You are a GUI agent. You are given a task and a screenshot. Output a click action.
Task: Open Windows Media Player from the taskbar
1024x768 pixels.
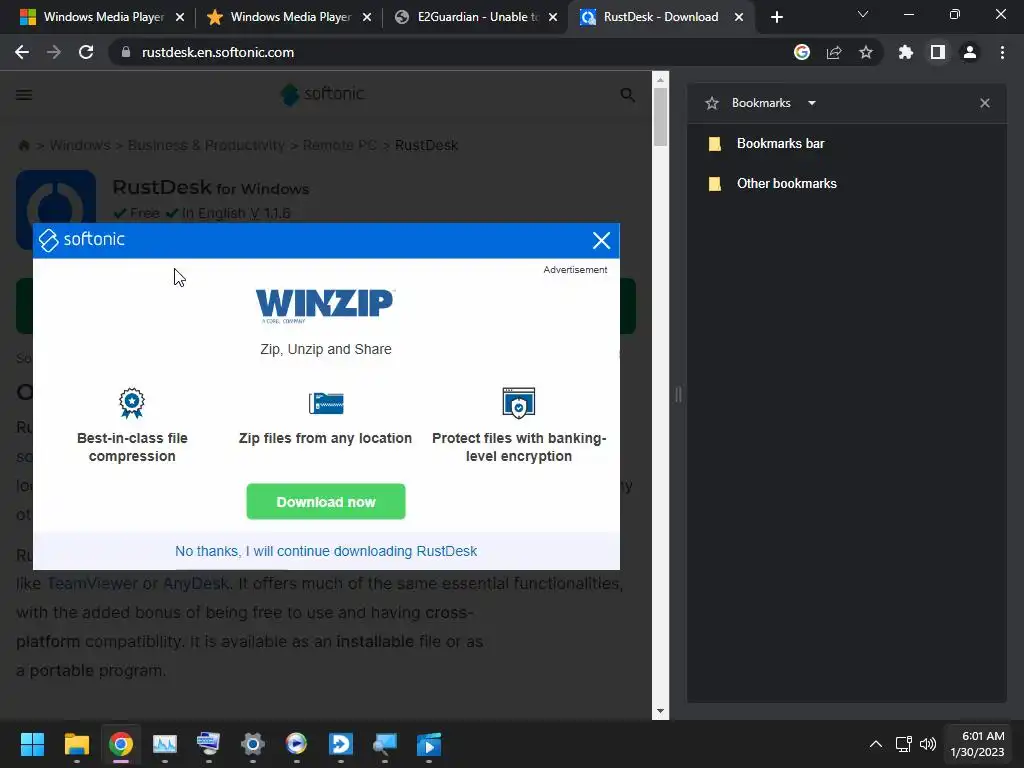tap(296, 744)
